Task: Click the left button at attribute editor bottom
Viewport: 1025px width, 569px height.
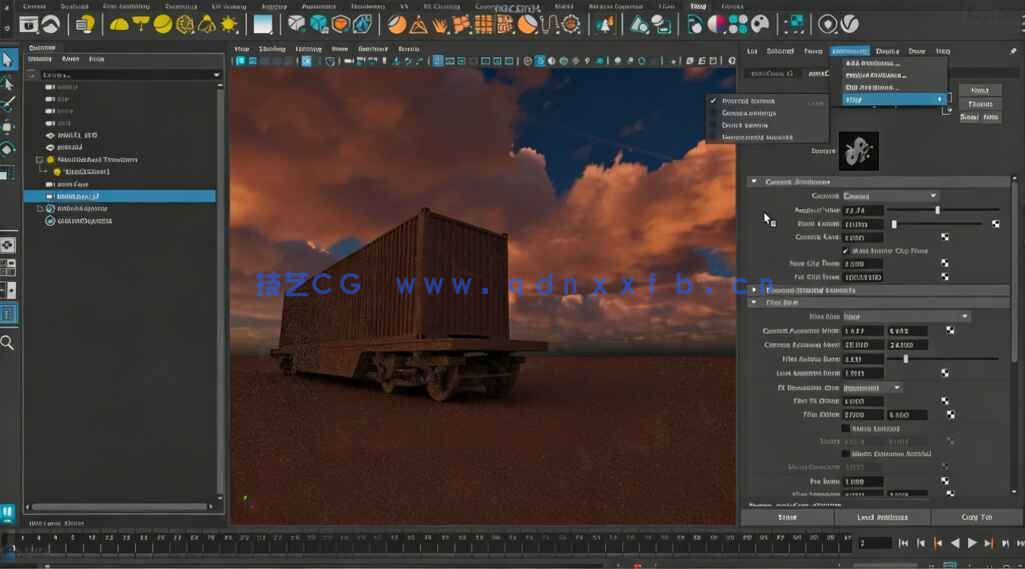Action: 788,517
